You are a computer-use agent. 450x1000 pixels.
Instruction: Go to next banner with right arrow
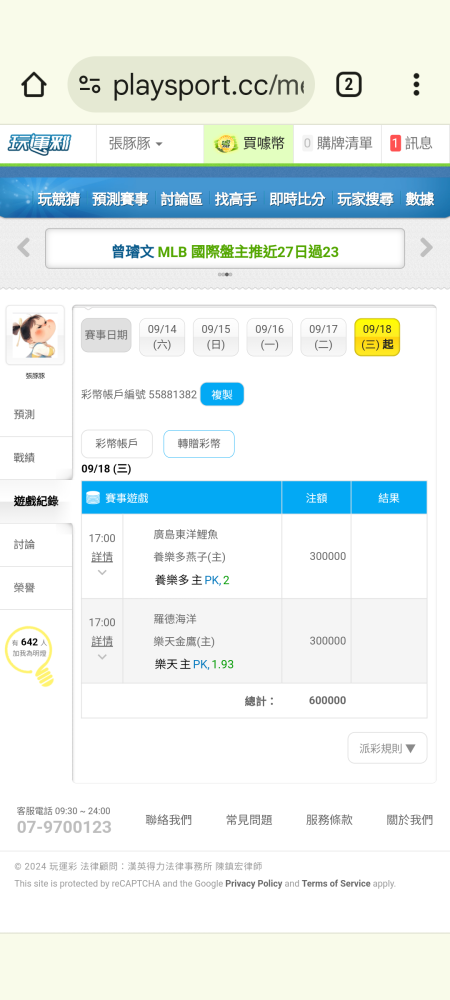coord(426,247)
